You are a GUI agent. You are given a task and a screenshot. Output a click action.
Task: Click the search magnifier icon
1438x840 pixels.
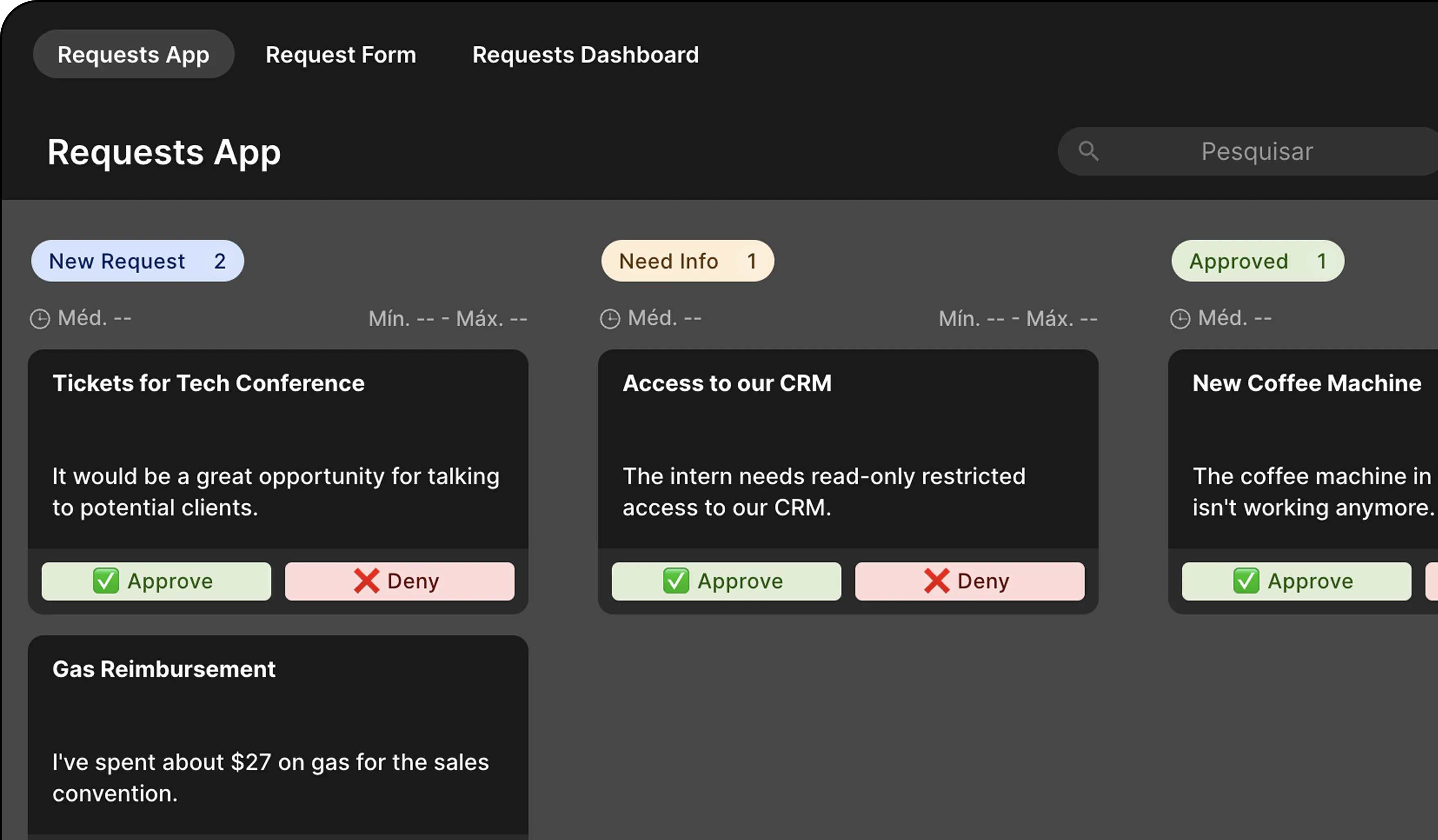tap(1089, 151)
